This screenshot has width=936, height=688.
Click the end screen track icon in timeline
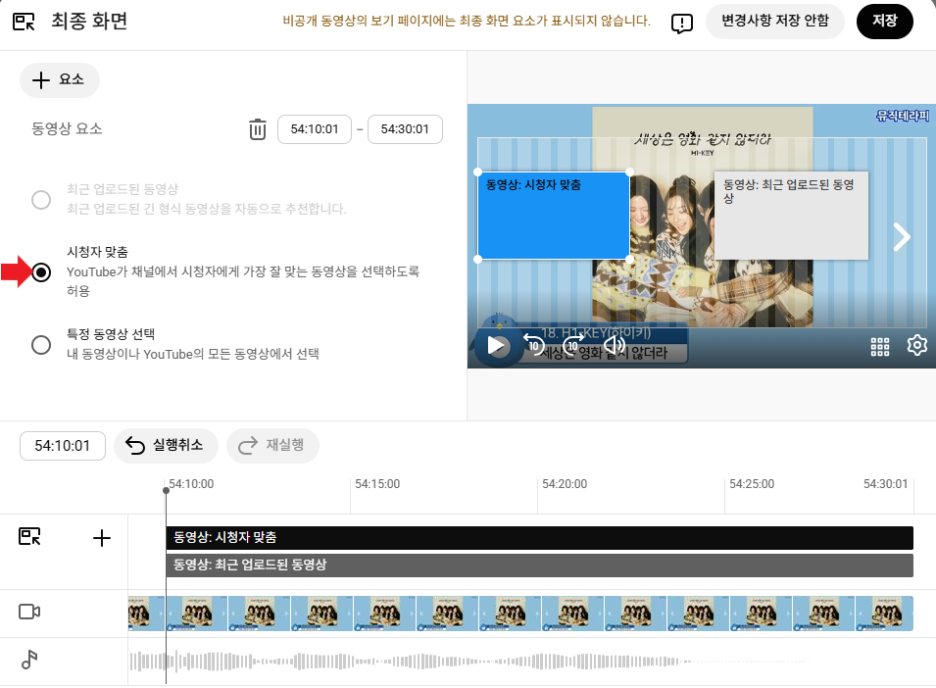pyautogui.click(x=29, y=536)
